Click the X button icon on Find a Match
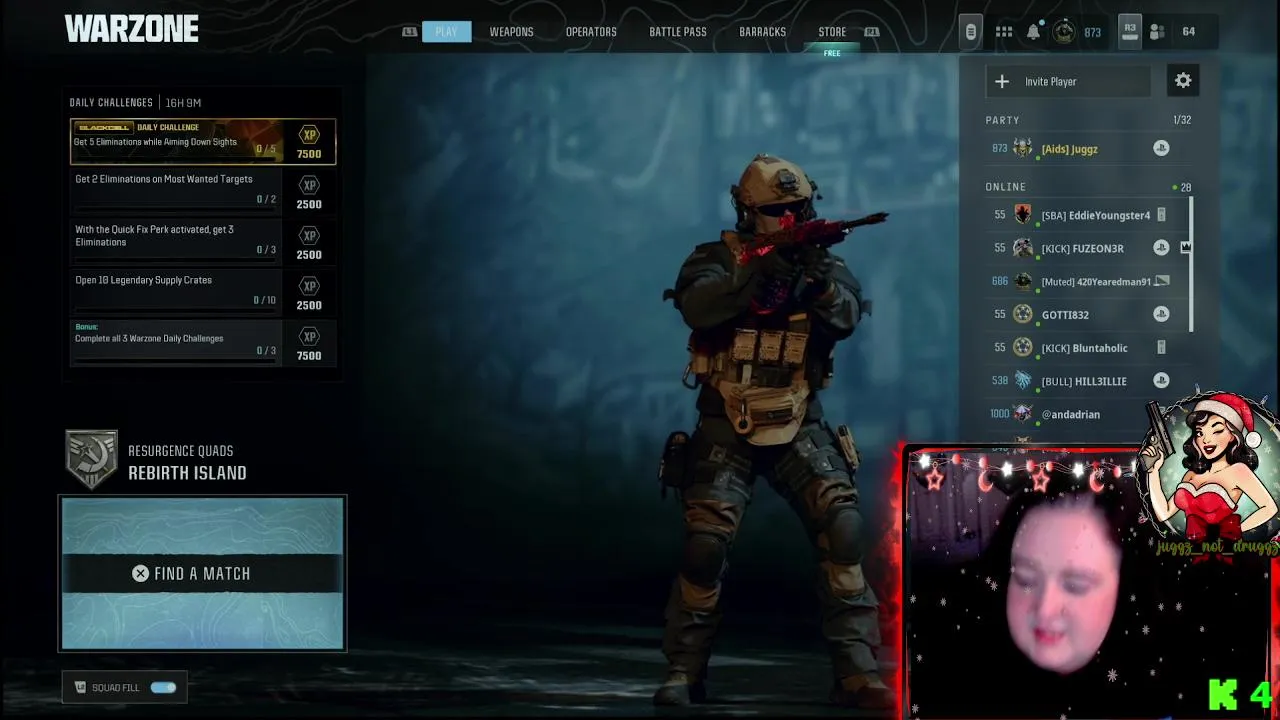The image size is (1280, 720). [x=140, y=573]
